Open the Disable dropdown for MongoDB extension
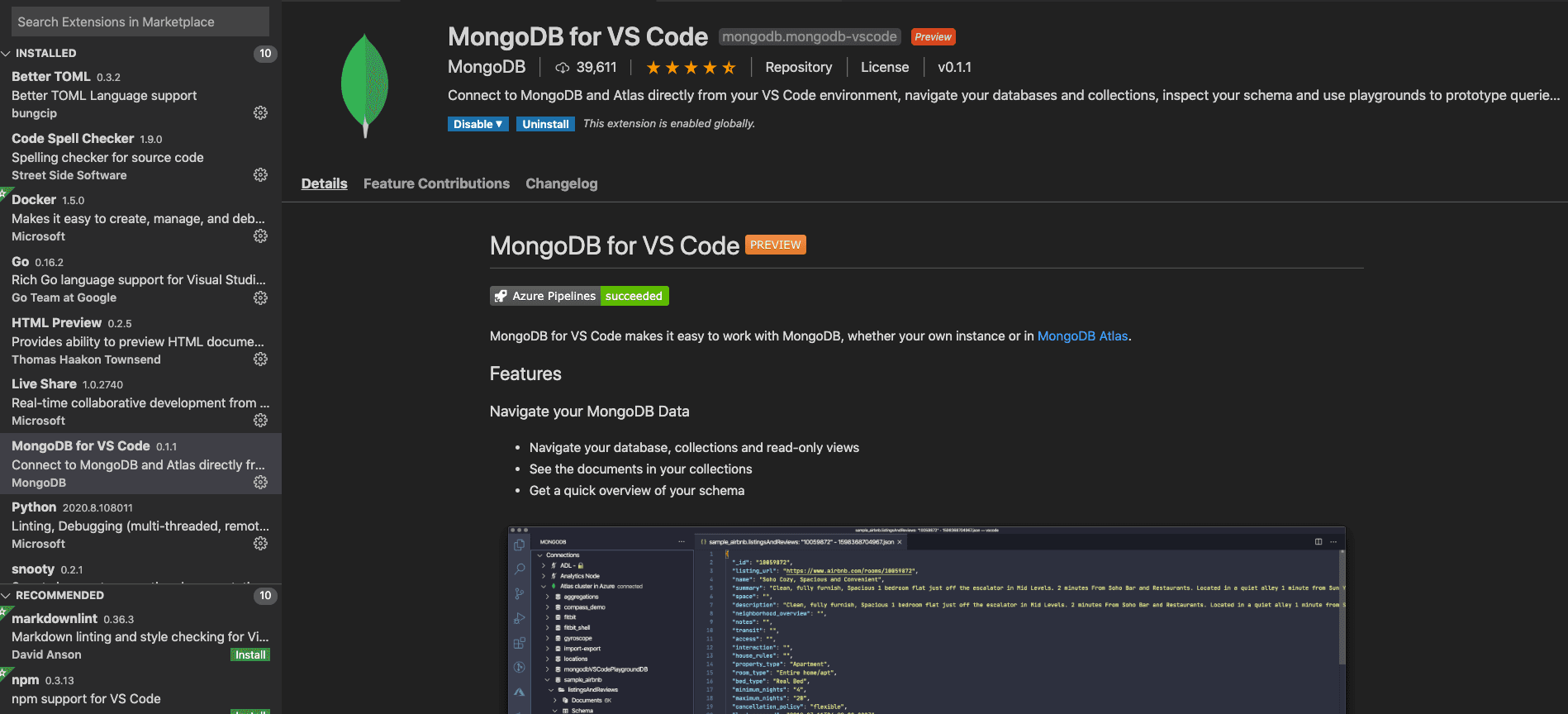Screen dimensions: 1568x714 pyautogui.click(x=478, y=124)
